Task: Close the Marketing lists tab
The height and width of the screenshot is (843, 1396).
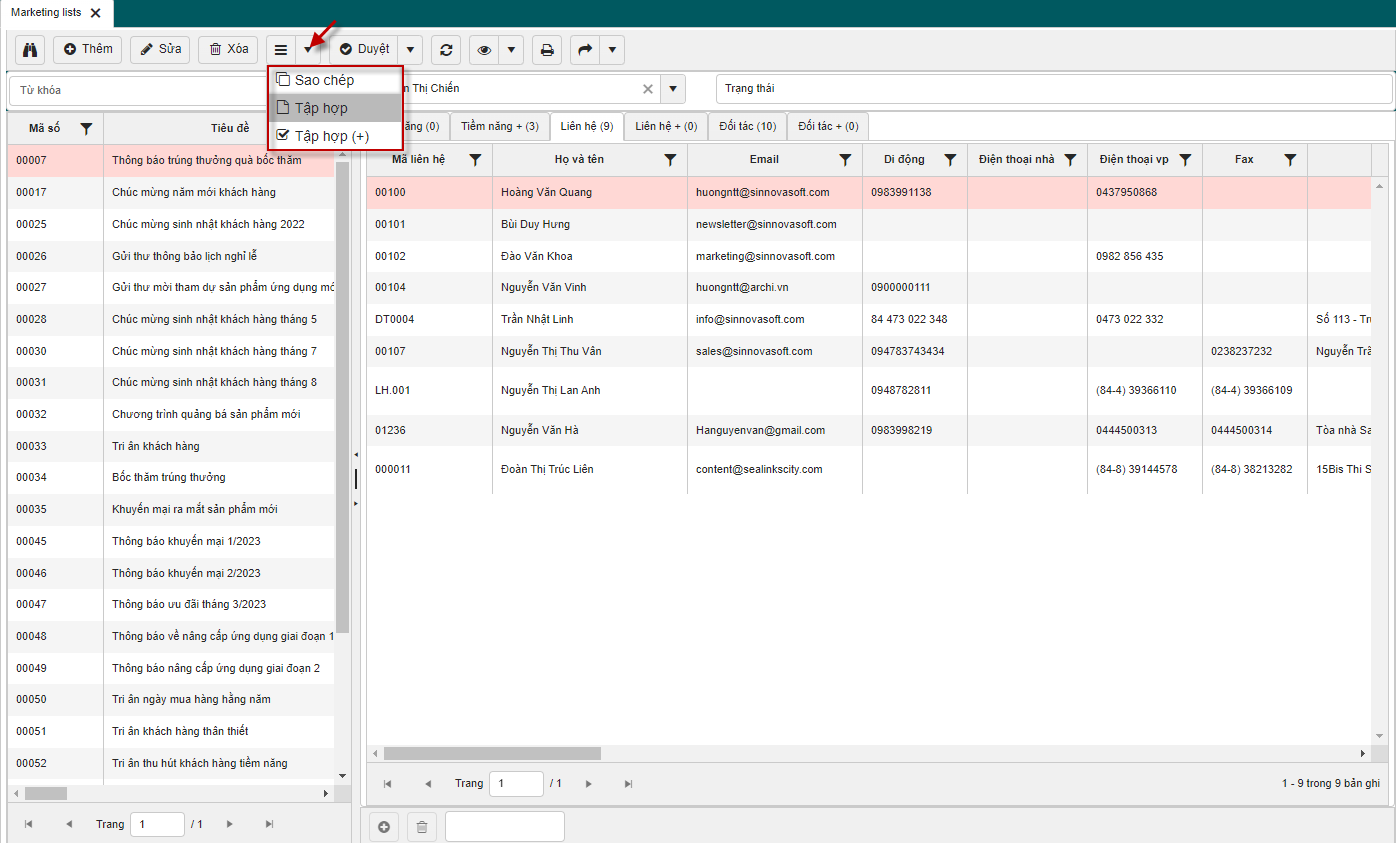Action: coord(95,13)
